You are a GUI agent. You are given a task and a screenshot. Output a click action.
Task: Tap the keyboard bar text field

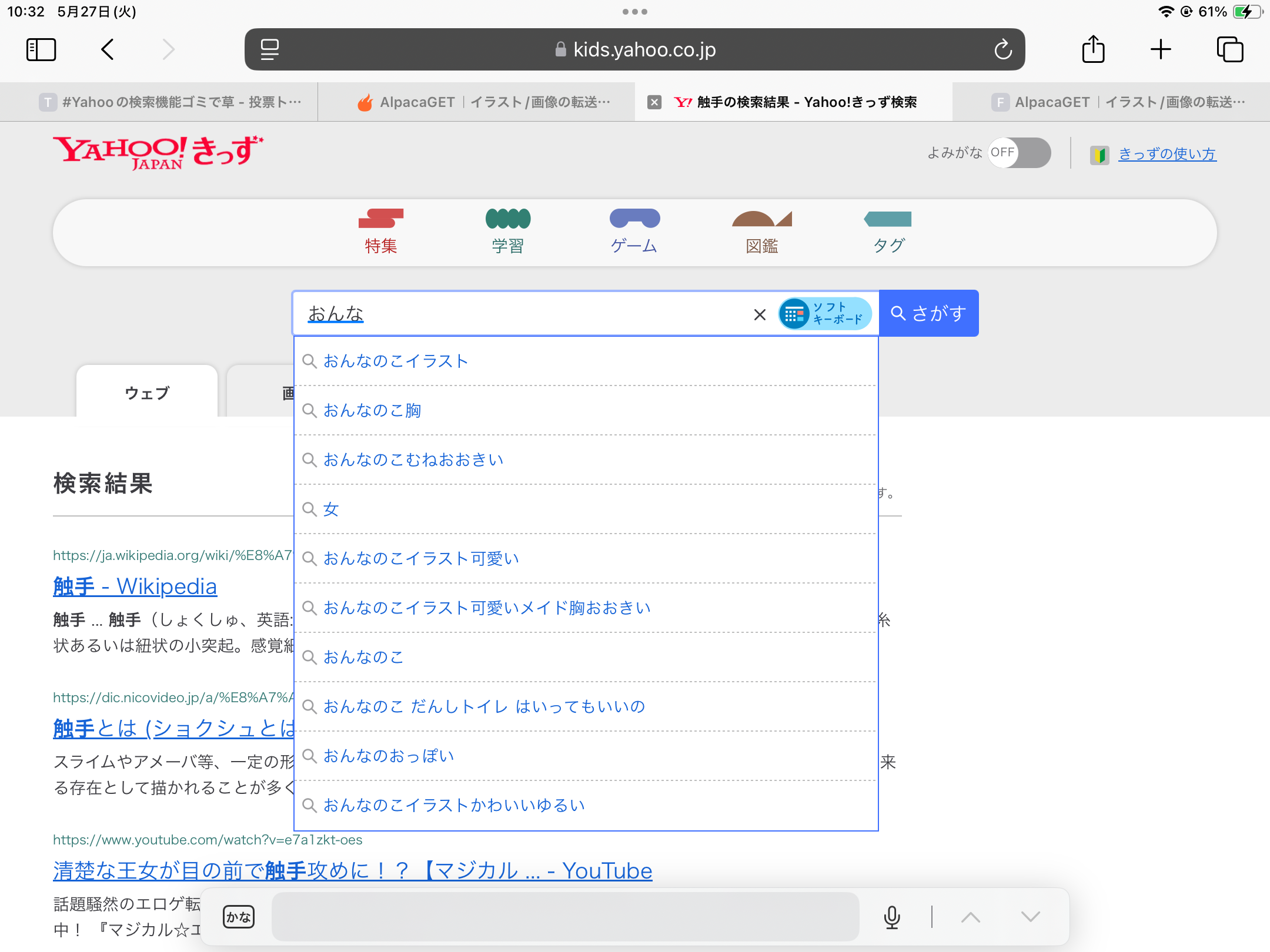[x=566, y=917]
